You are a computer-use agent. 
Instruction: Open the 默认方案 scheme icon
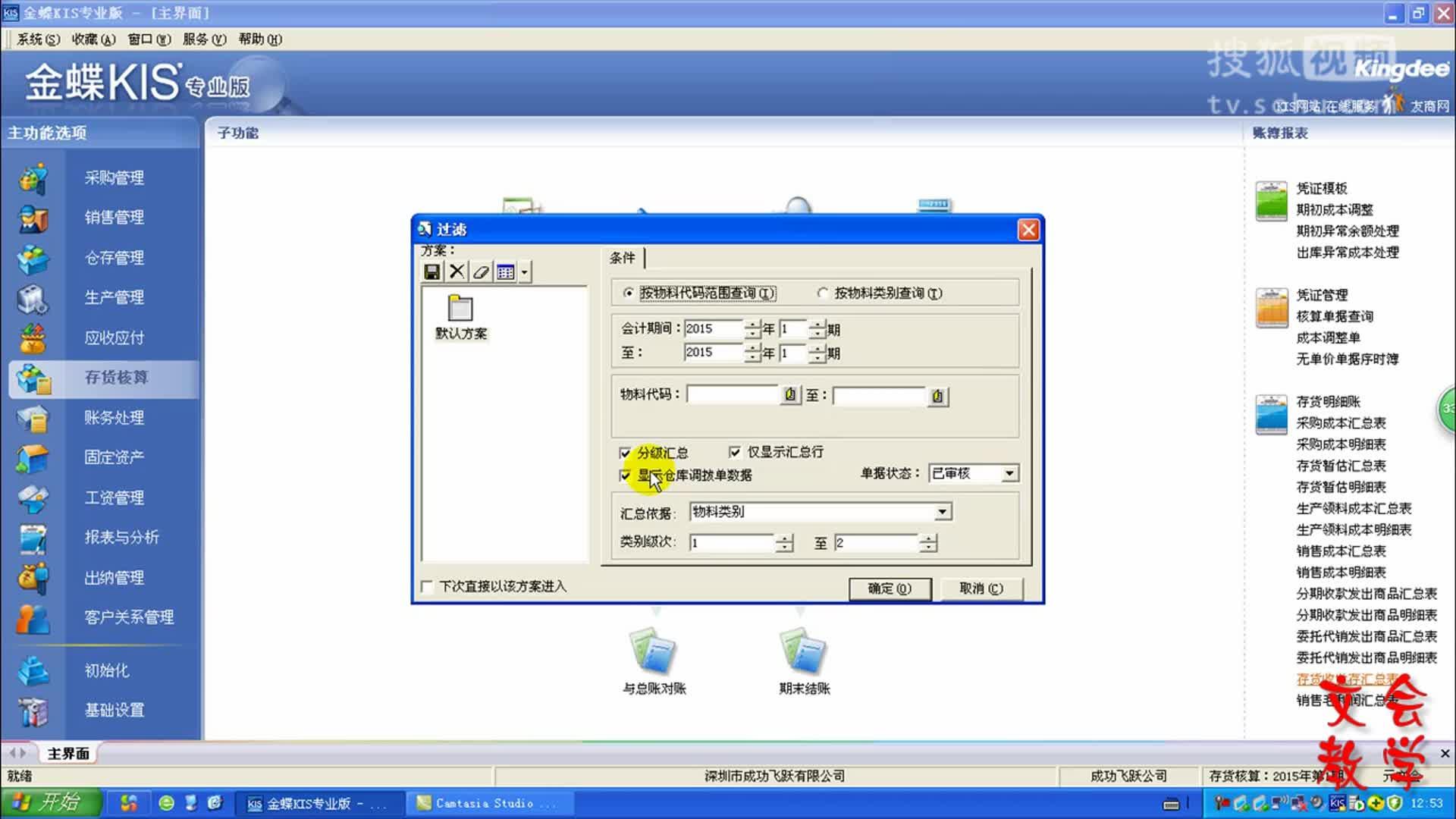click(460, 309)
